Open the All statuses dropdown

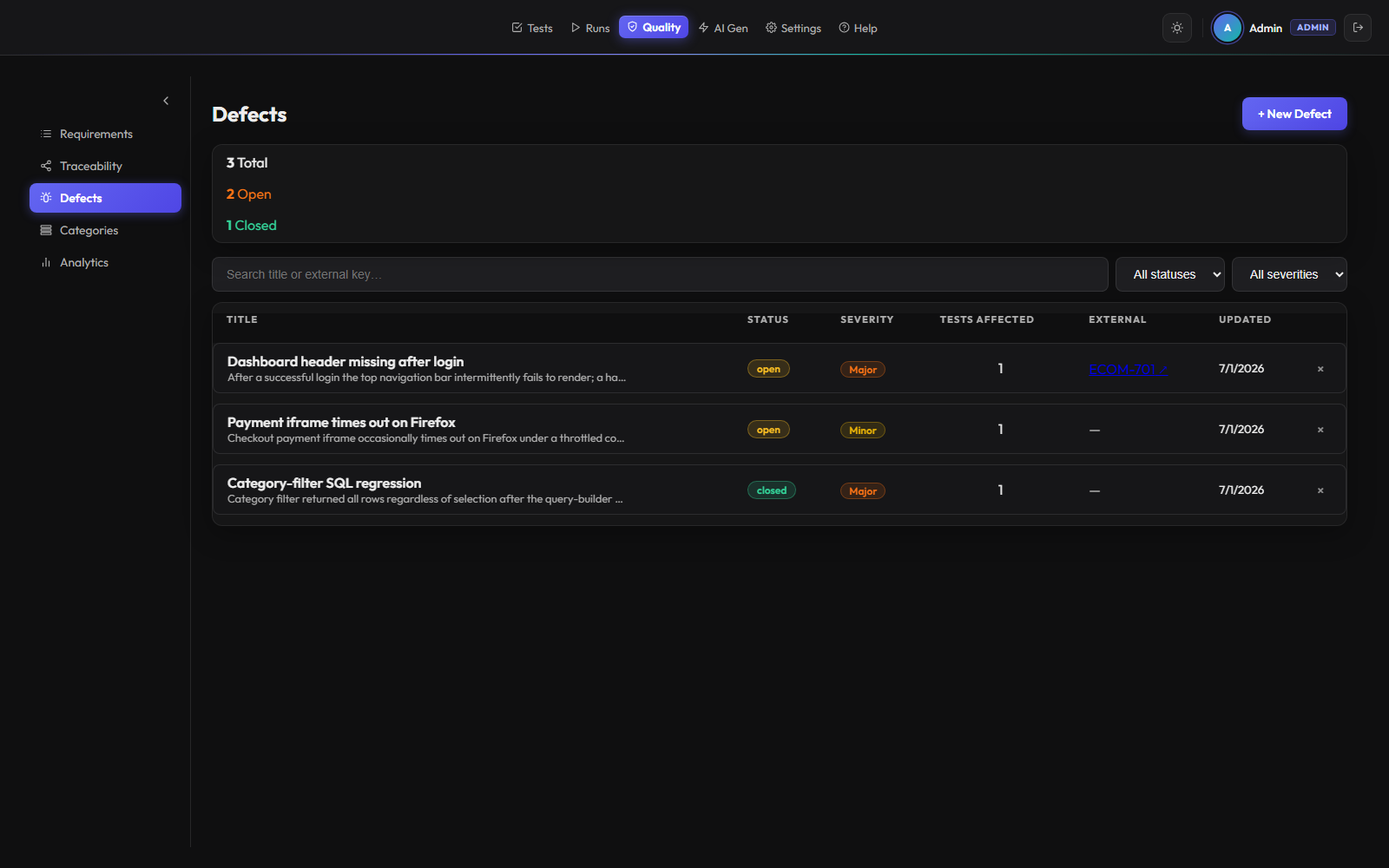click(1170, 274)
